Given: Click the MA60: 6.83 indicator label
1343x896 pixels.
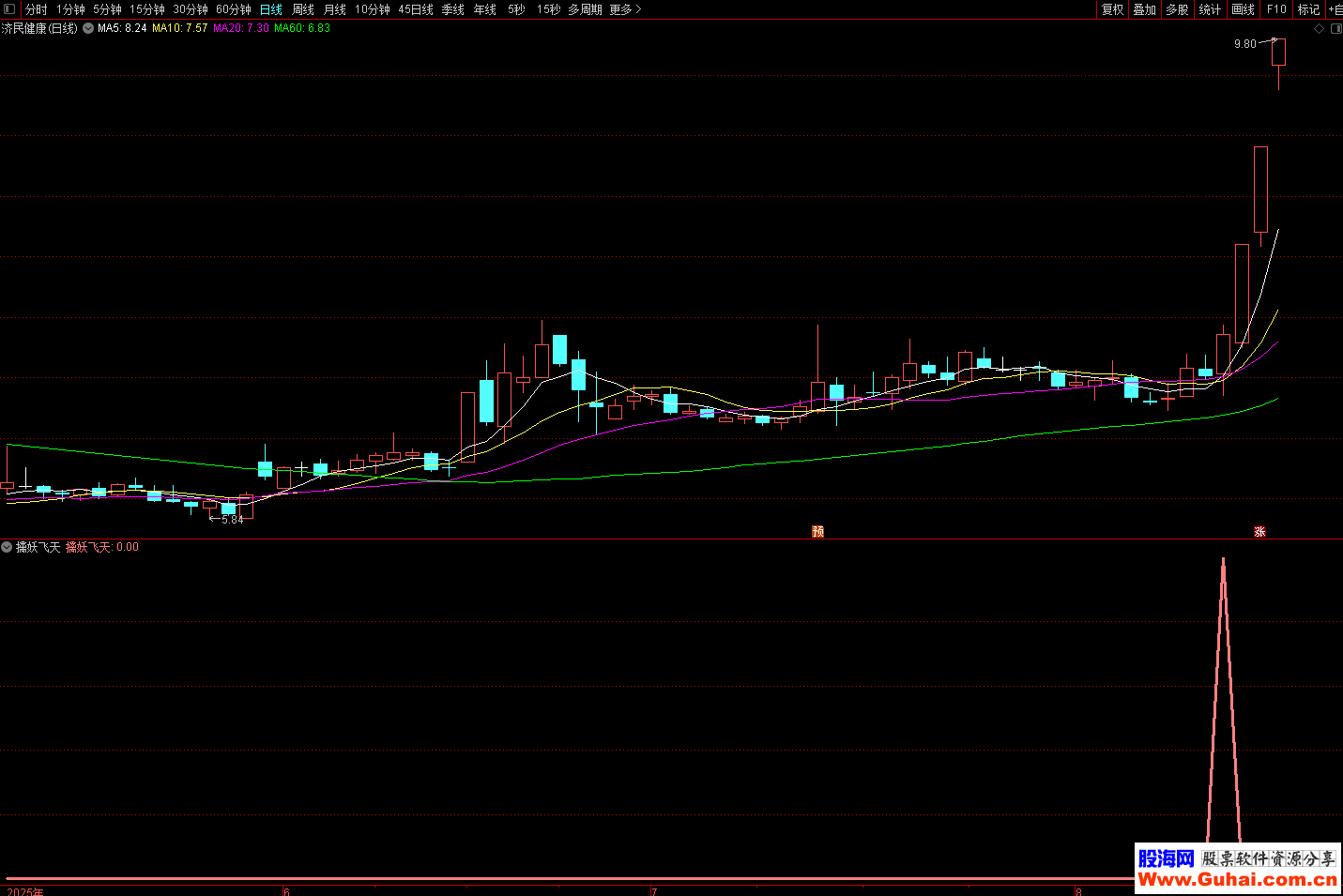Looking at the screenshot, I should tap(302, 28).
